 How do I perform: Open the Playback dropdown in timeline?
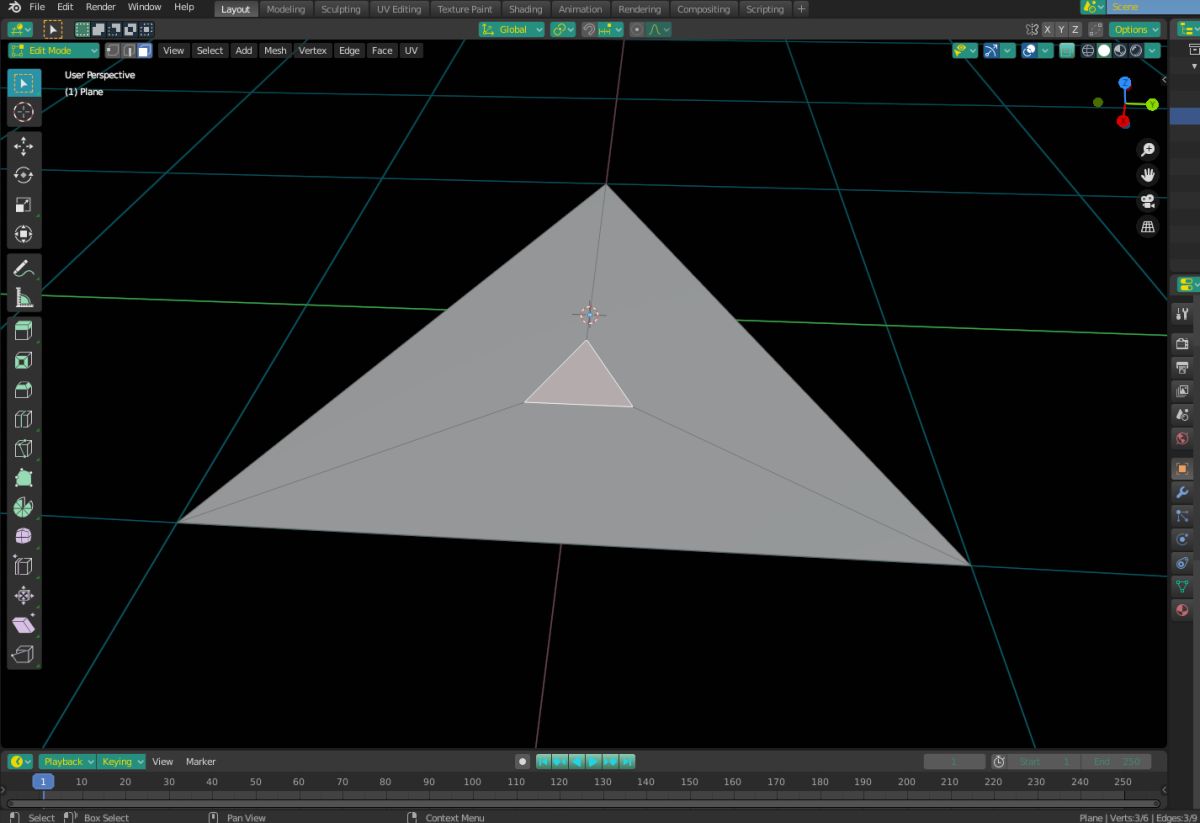click(67, 761)
